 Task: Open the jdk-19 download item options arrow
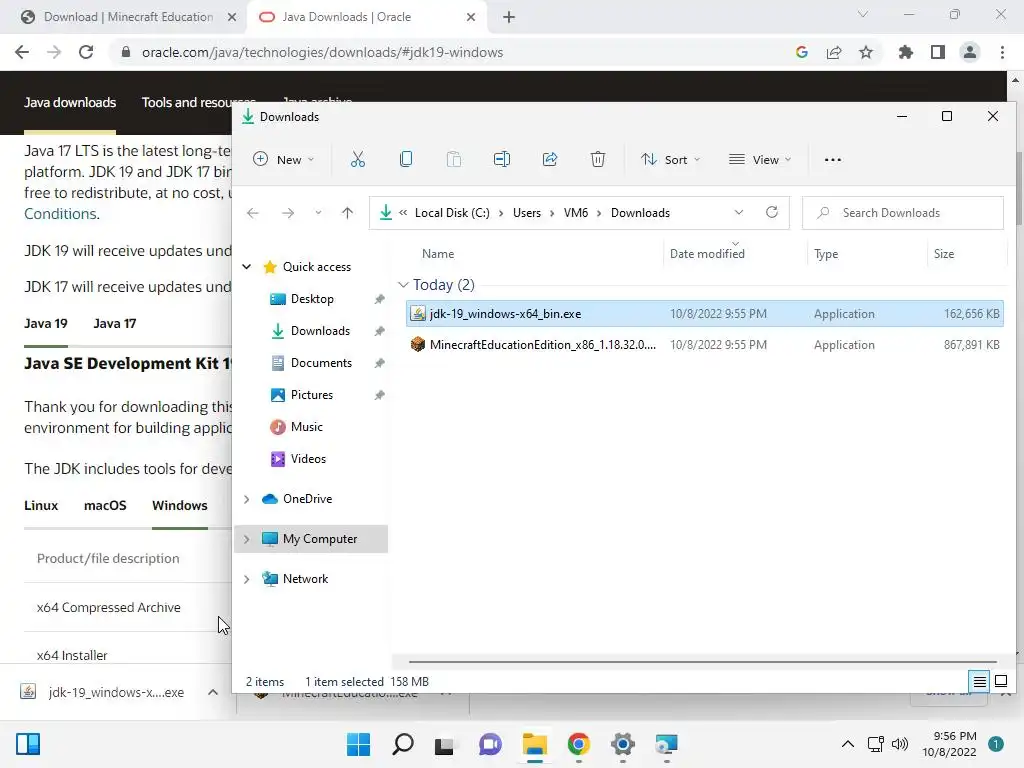click(x=213, y=692)
